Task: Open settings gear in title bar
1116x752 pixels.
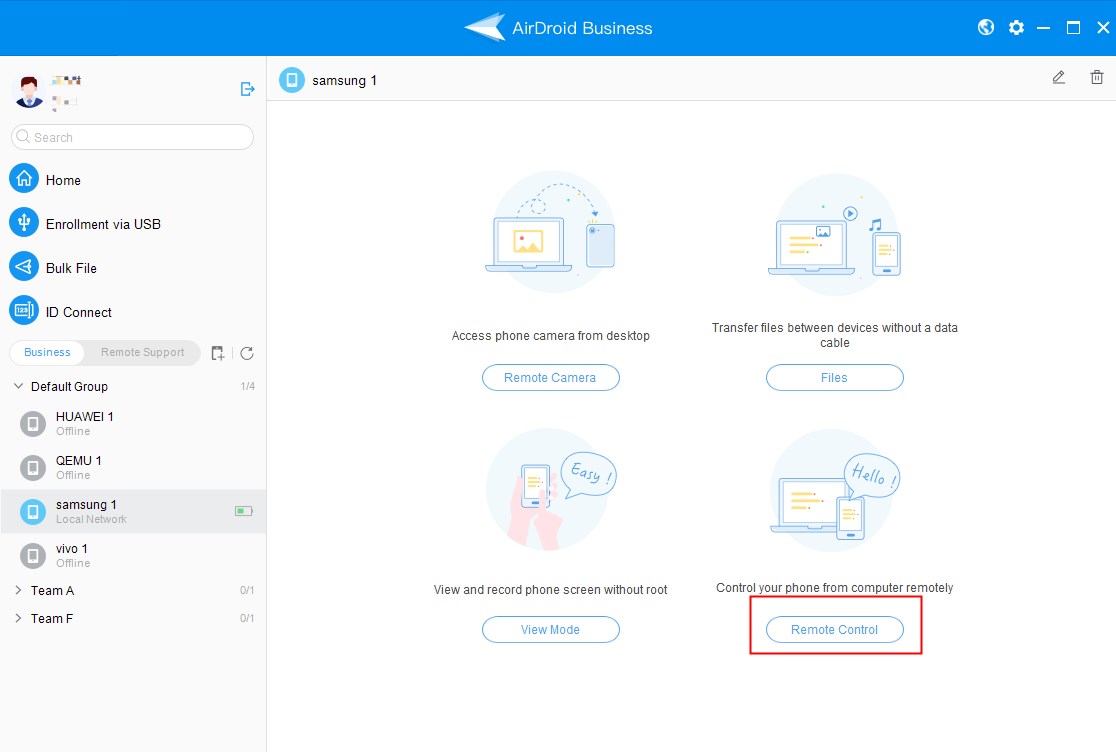Action: pos(1016,28)
